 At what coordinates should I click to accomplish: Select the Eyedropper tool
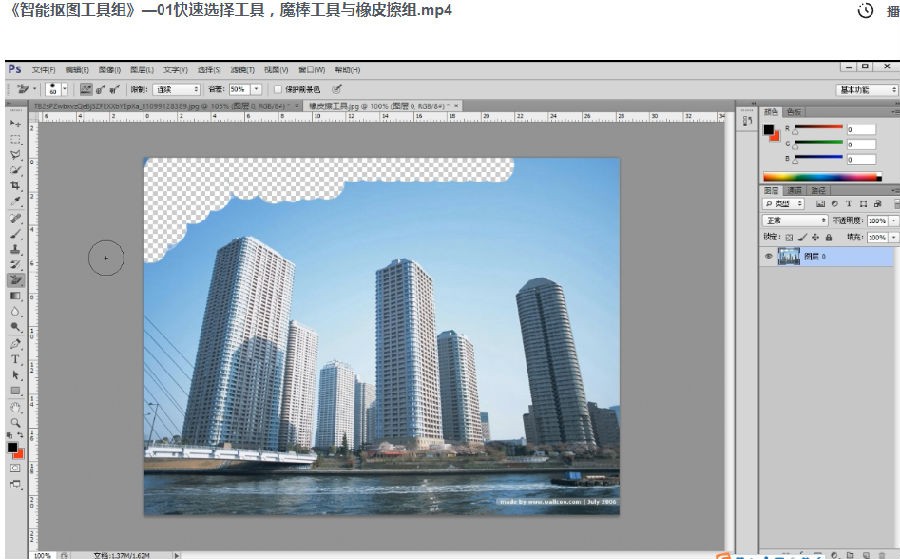[x=15, y=201]
